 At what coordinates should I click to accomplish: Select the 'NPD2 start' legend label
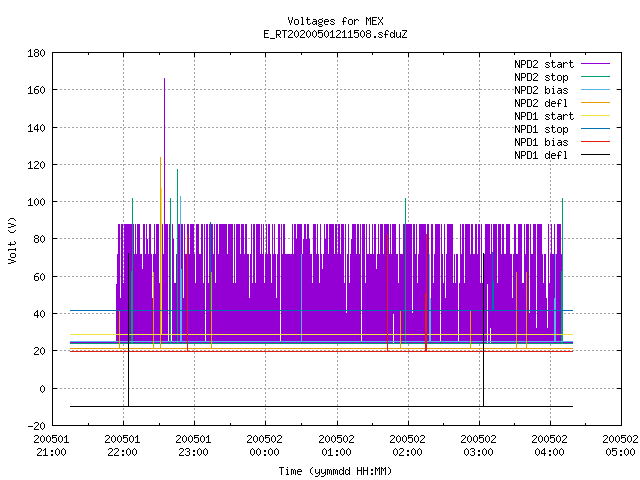pyautogui.click(x=544, y=64)
